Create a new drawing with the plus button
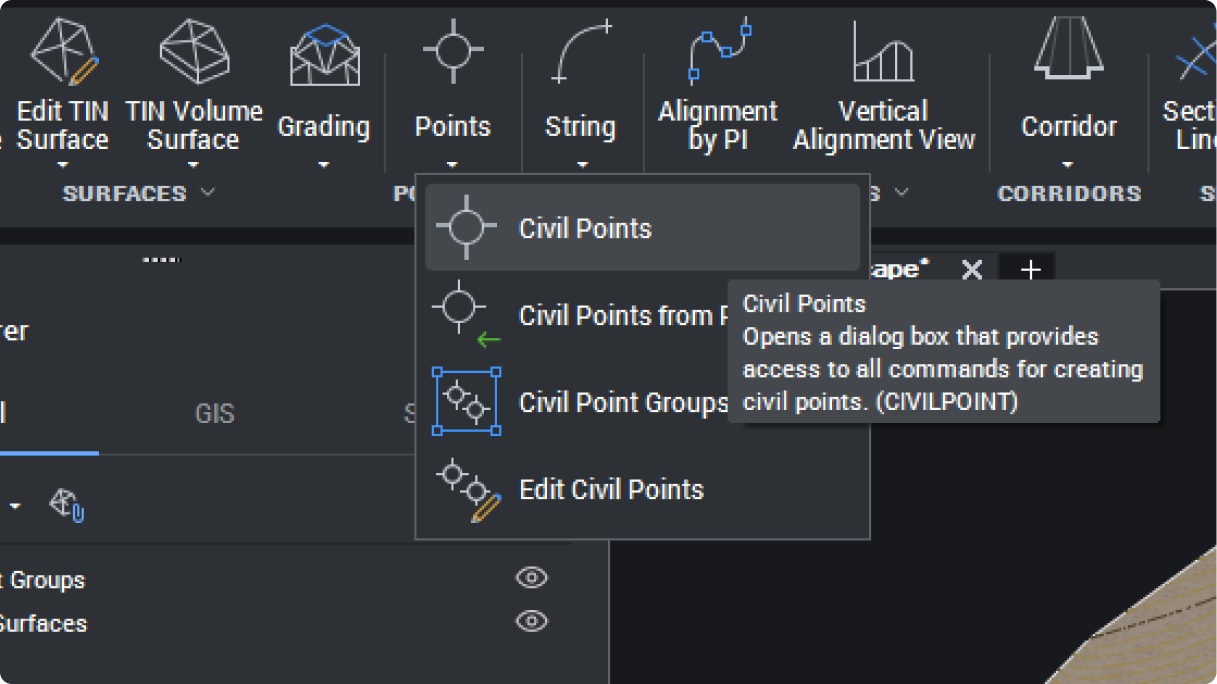The height and width of the screenshot is (684, 1217). coord(1029,268)
